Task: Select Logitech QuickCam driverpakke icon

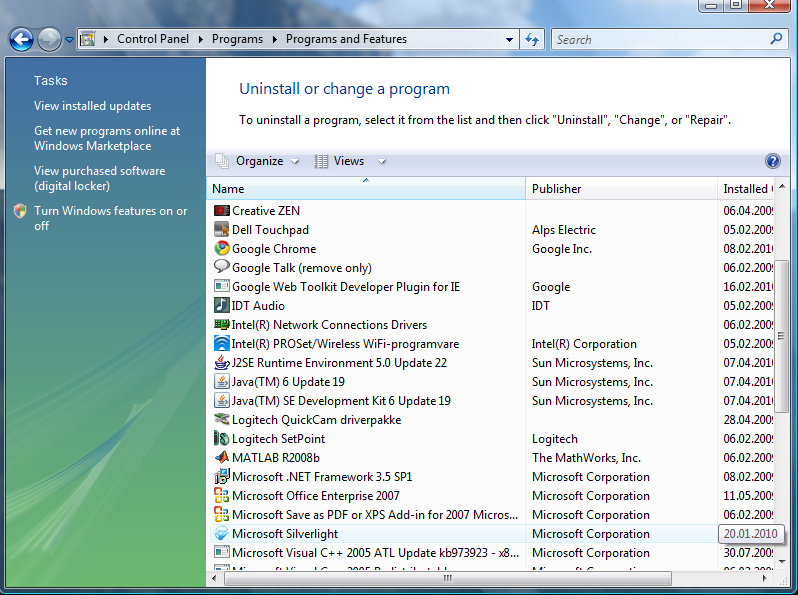Action: point(221,419)
